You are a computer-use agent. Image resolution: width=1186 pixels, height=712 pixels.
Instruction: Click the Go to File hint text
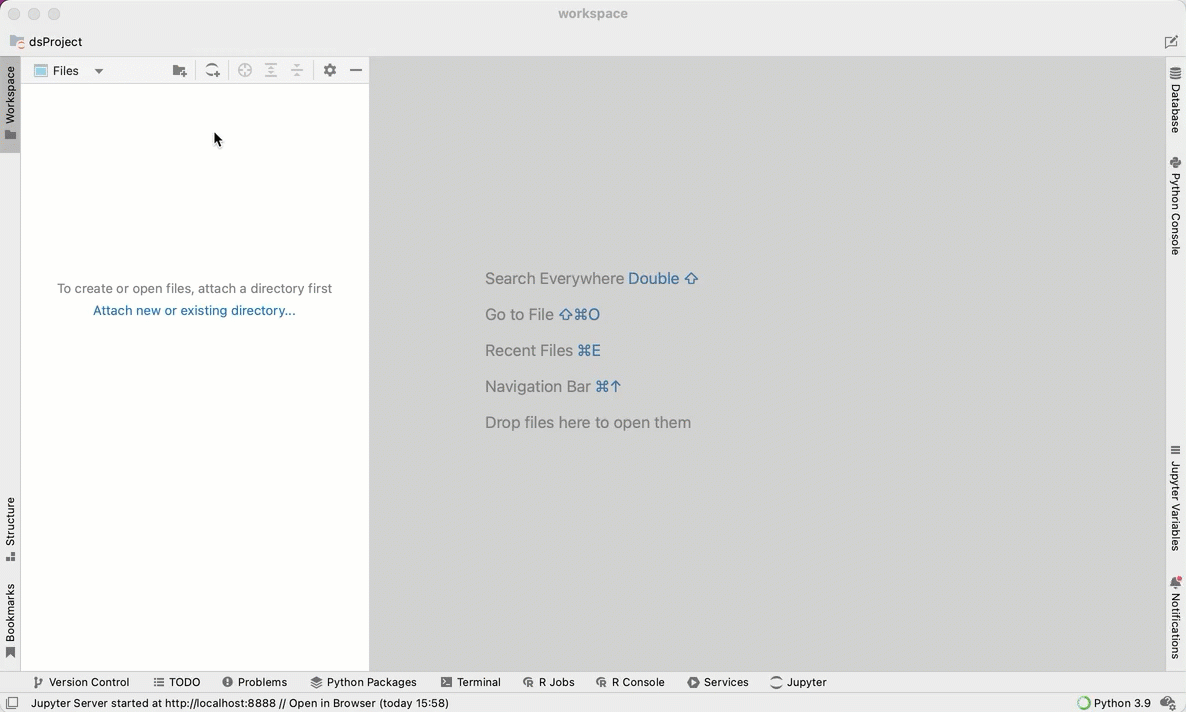coord(542,315)
